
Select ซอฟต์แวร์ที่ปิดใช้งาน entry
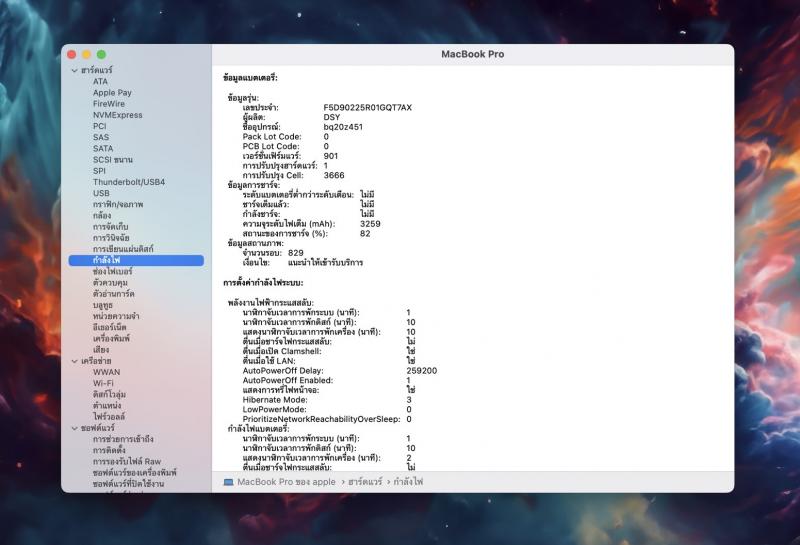pyautogui.click(x=129, y=484)
